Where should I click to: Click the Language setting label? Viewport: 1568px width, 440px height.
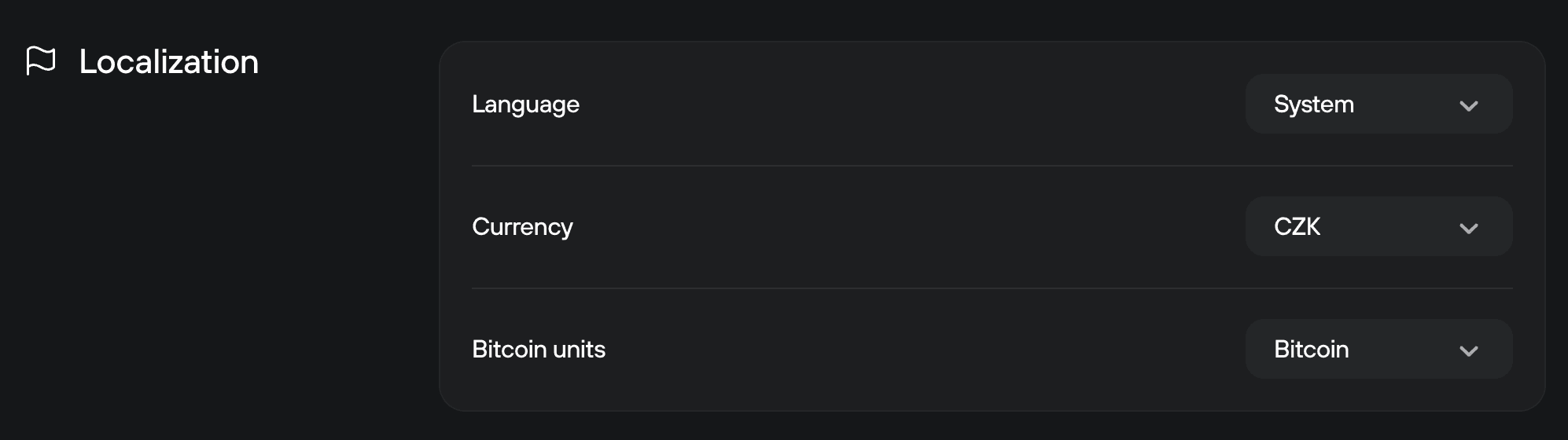[525, 104]
